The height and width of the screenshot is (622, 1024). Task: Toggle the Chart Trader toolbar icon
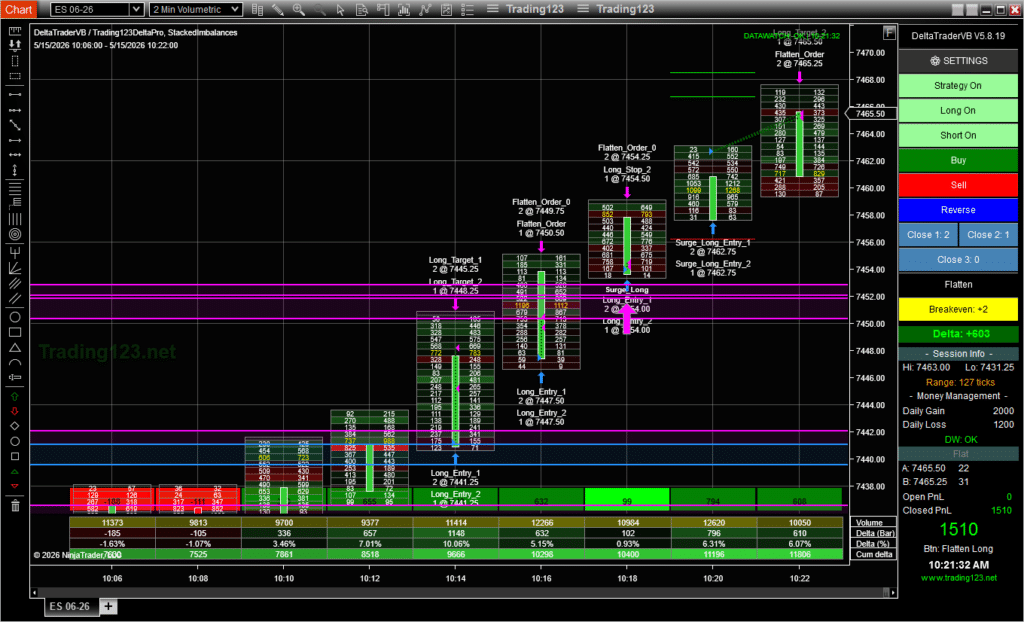tap(383, 9)
